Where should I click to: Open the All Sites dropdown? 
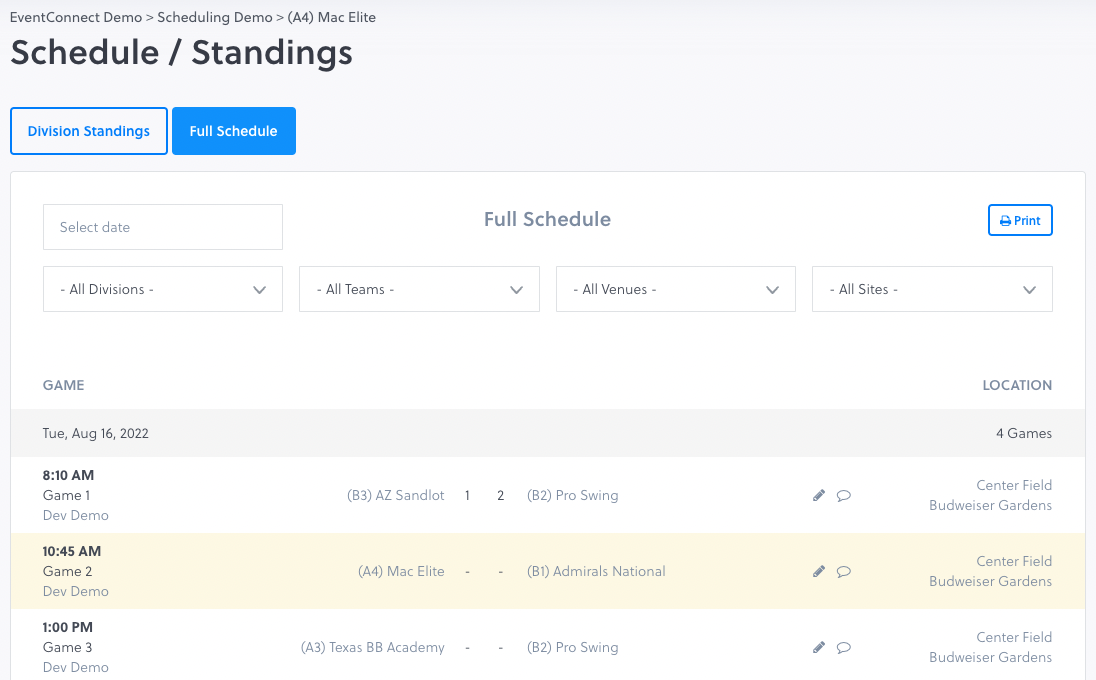932,289
